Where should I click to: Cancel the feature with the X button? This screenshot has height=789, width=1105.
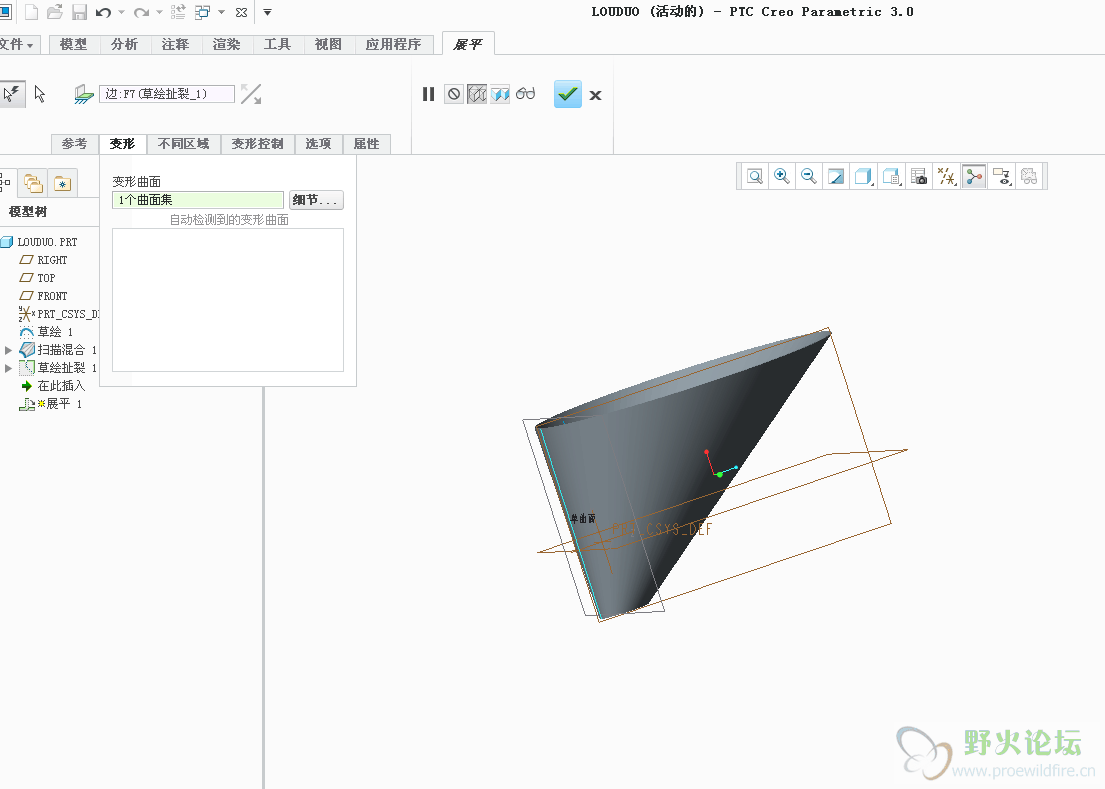coord(595,95)
